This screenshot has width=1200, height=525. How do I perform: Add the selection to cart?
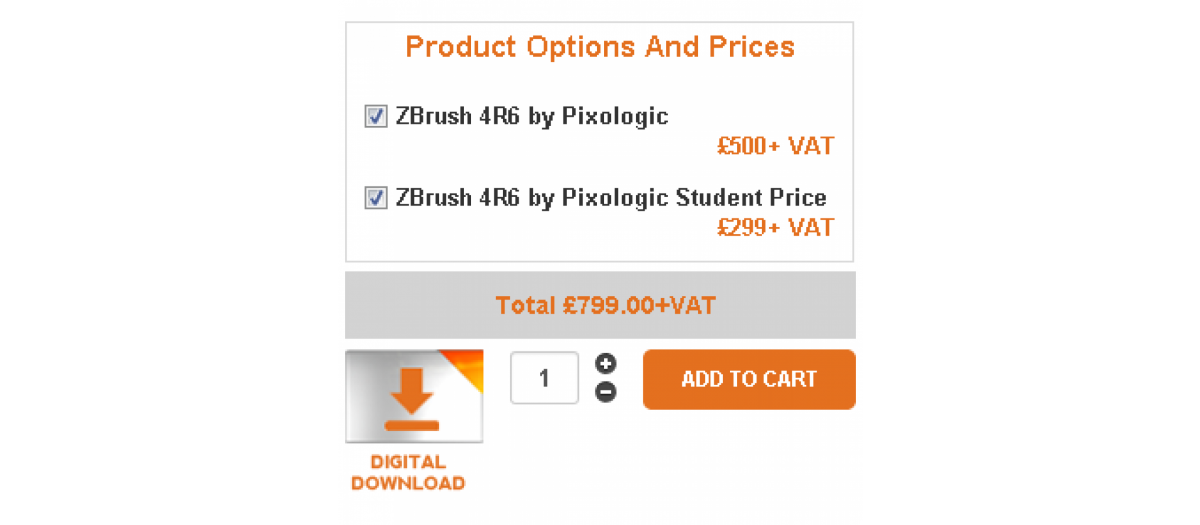click(x=749, y=379)
